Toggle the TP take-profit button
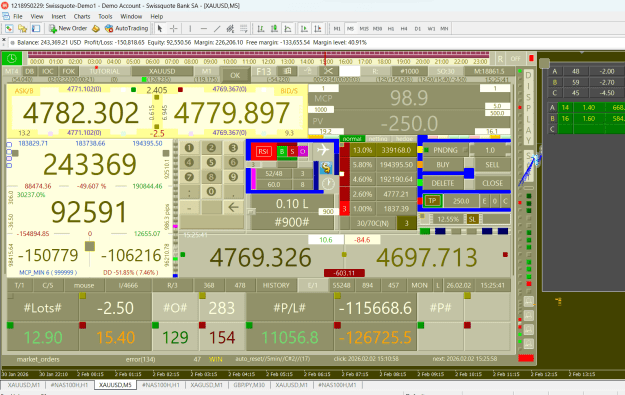625x395 pixels. [x=432, y=201]
